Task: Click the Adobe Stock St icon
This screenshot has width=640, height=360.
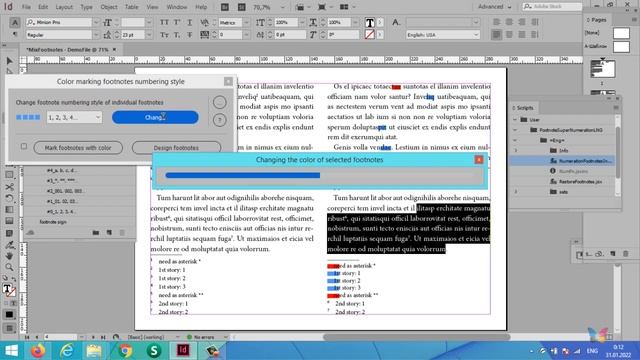Action: pyautogui.click(x=242, y=7)
